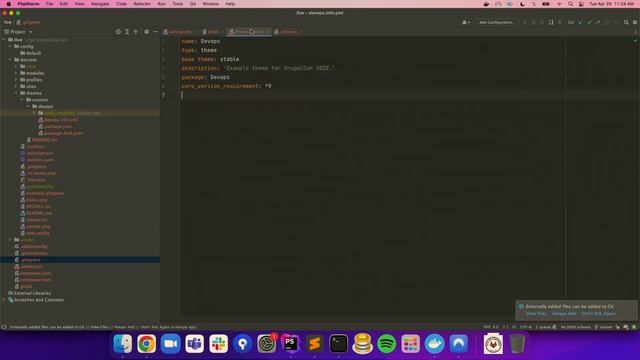Click the Expand All icon in Project panel
The height and width of the screenshot is (360, 640).
coord(127,31)
